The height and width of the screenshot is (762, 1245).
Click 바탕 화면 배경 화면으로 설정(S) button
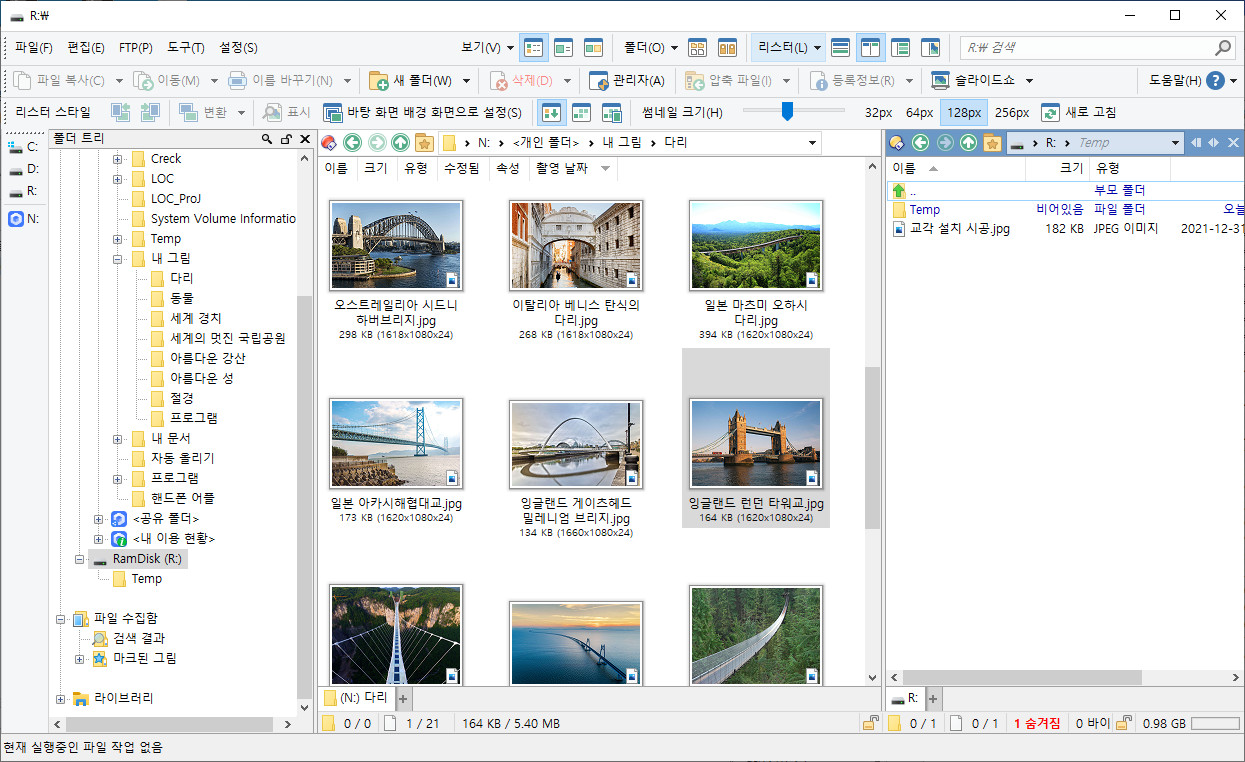point(423,112)
